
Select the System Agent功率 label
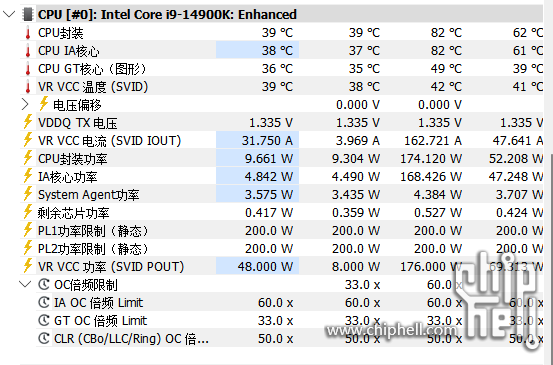click(89, 195)
